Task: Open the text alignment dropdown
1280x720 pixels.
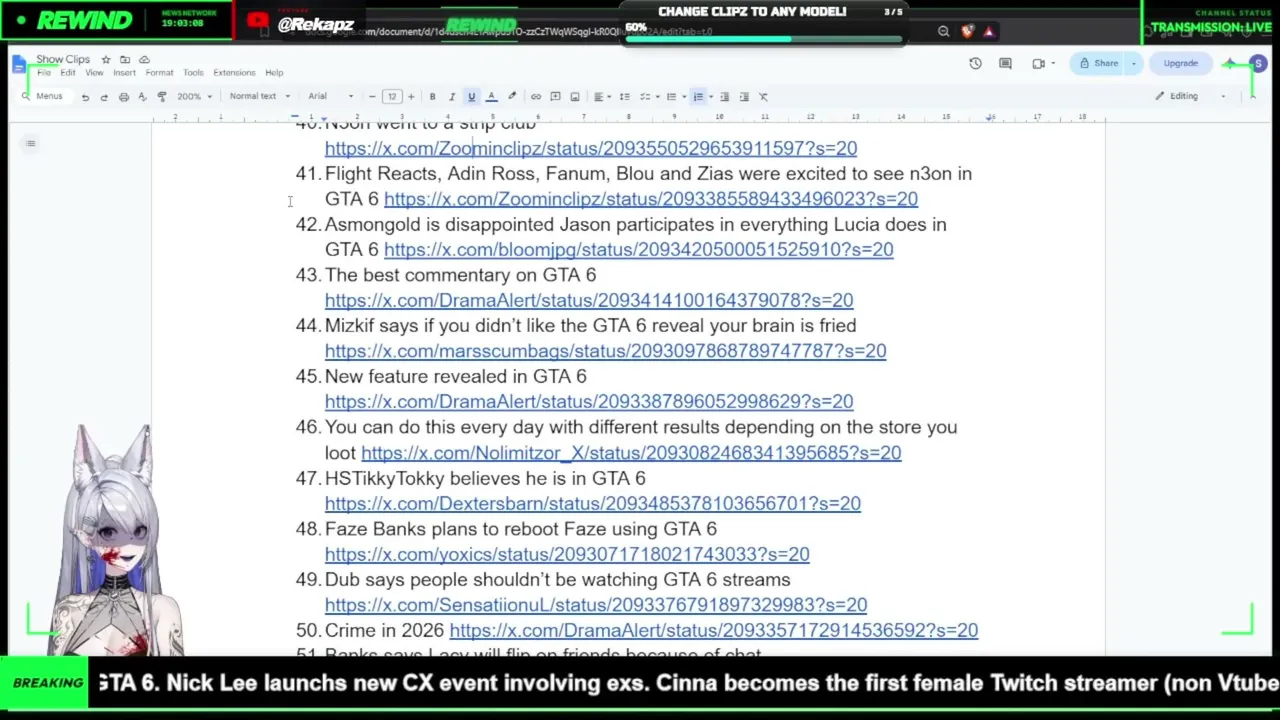Action: [x=602, y=97]
